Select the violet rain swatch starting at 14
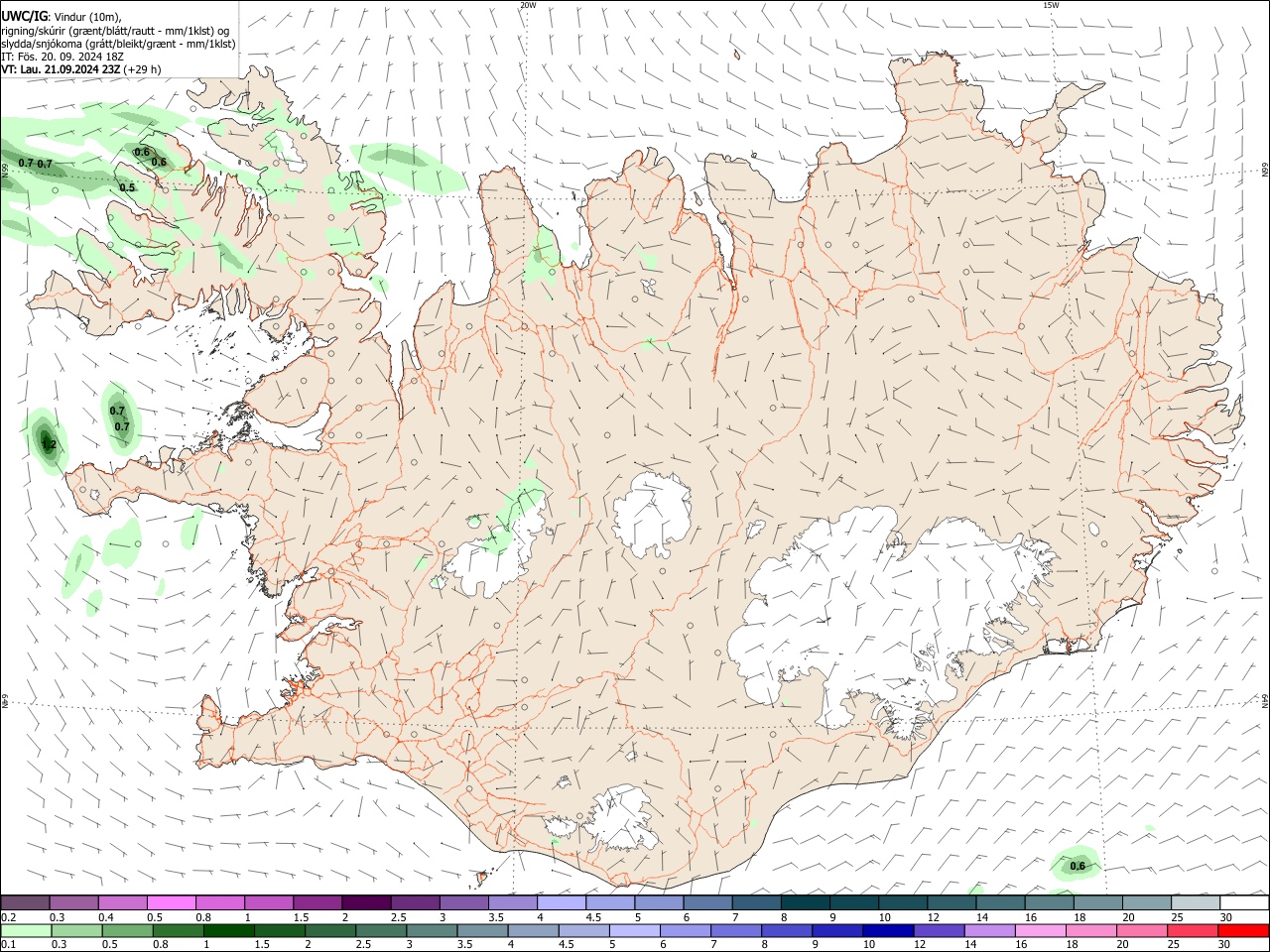This screenshot has height=952, width=1270. point(988,930)
